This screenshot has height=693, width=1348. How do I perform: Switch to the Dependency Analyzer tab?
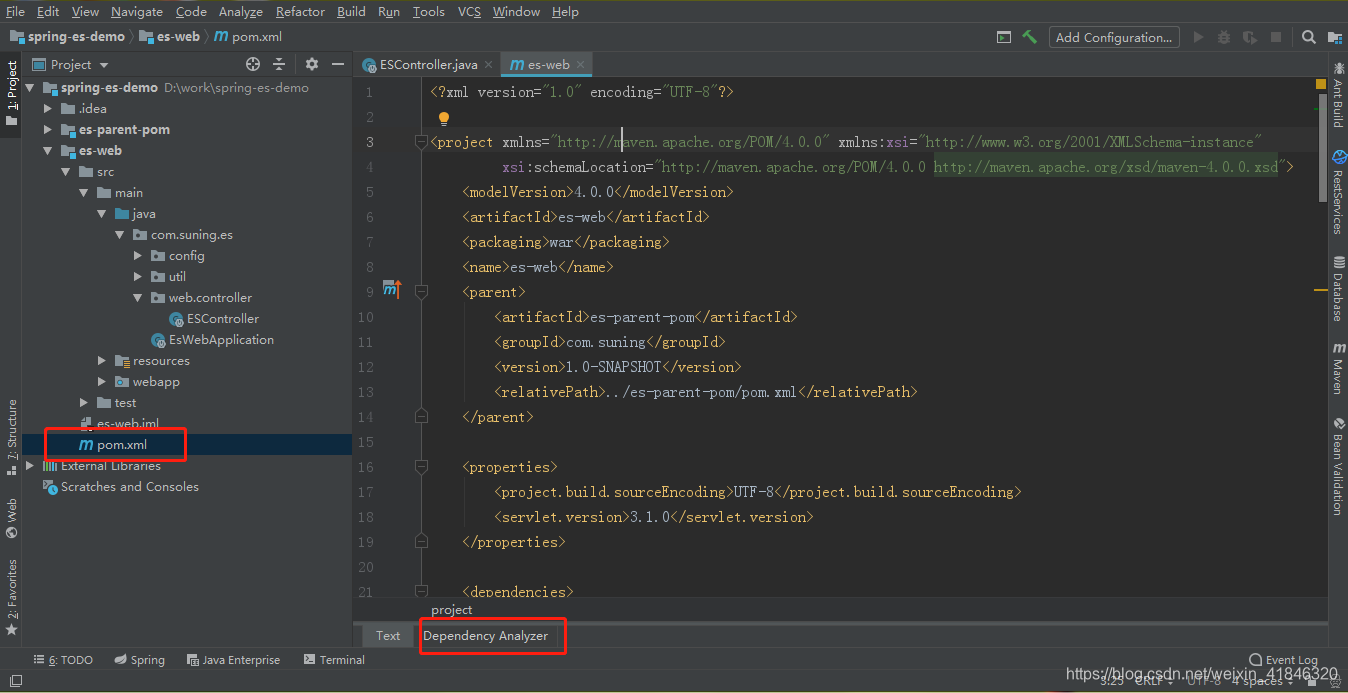click(485, 636)
